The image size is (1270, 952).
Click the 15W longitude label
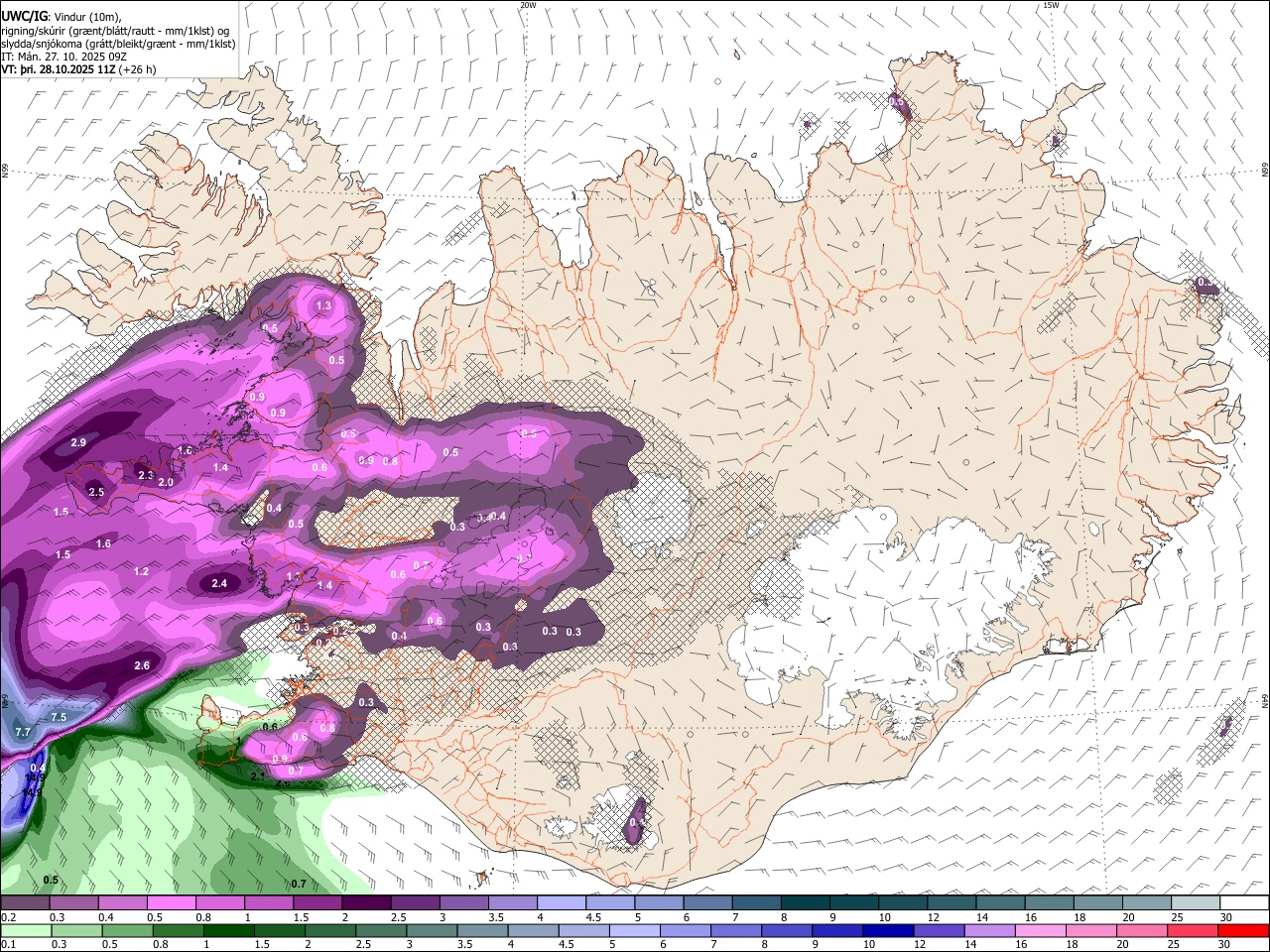click(x=1051, y=5)
